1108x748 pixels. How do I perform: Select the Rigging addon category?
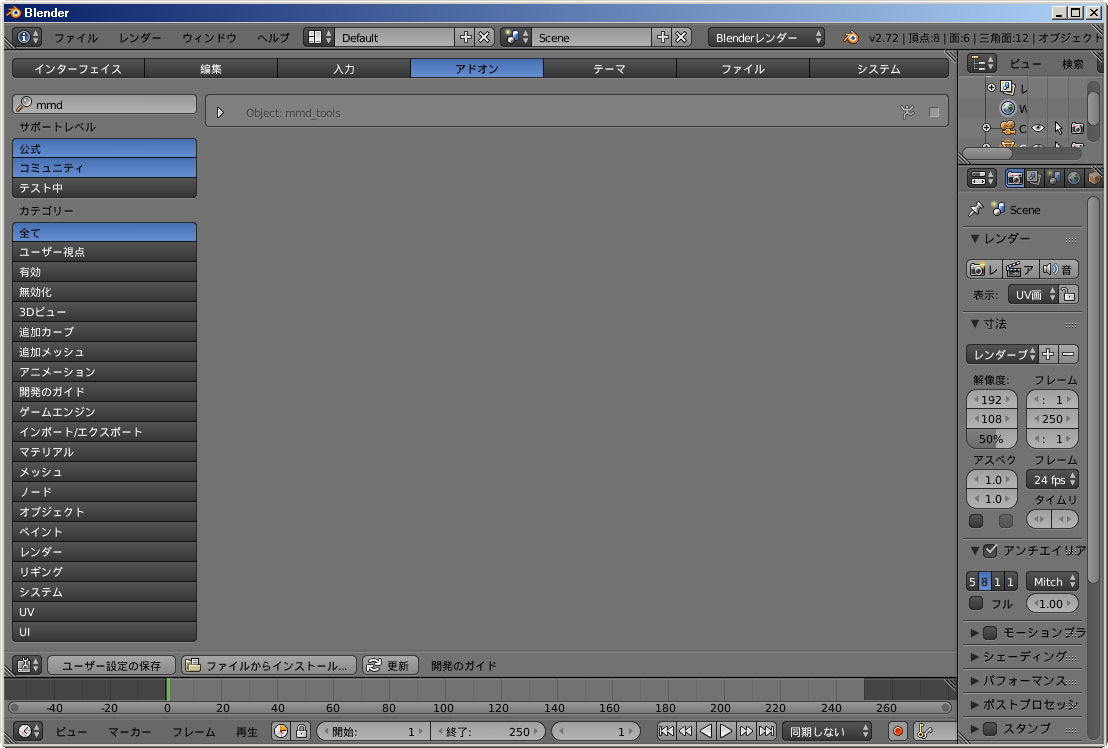tap(105, 571)
